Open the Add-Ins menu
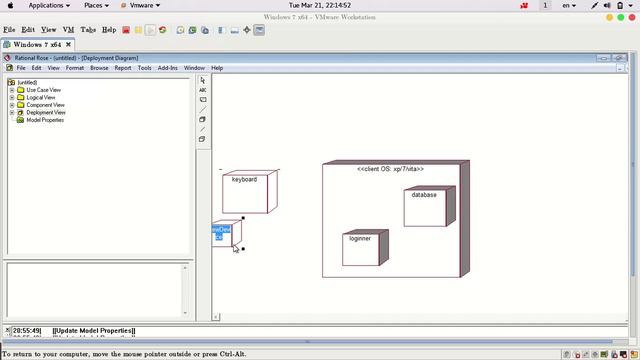Viewport: 640px width, 360px height. click(x=167, y=68)
